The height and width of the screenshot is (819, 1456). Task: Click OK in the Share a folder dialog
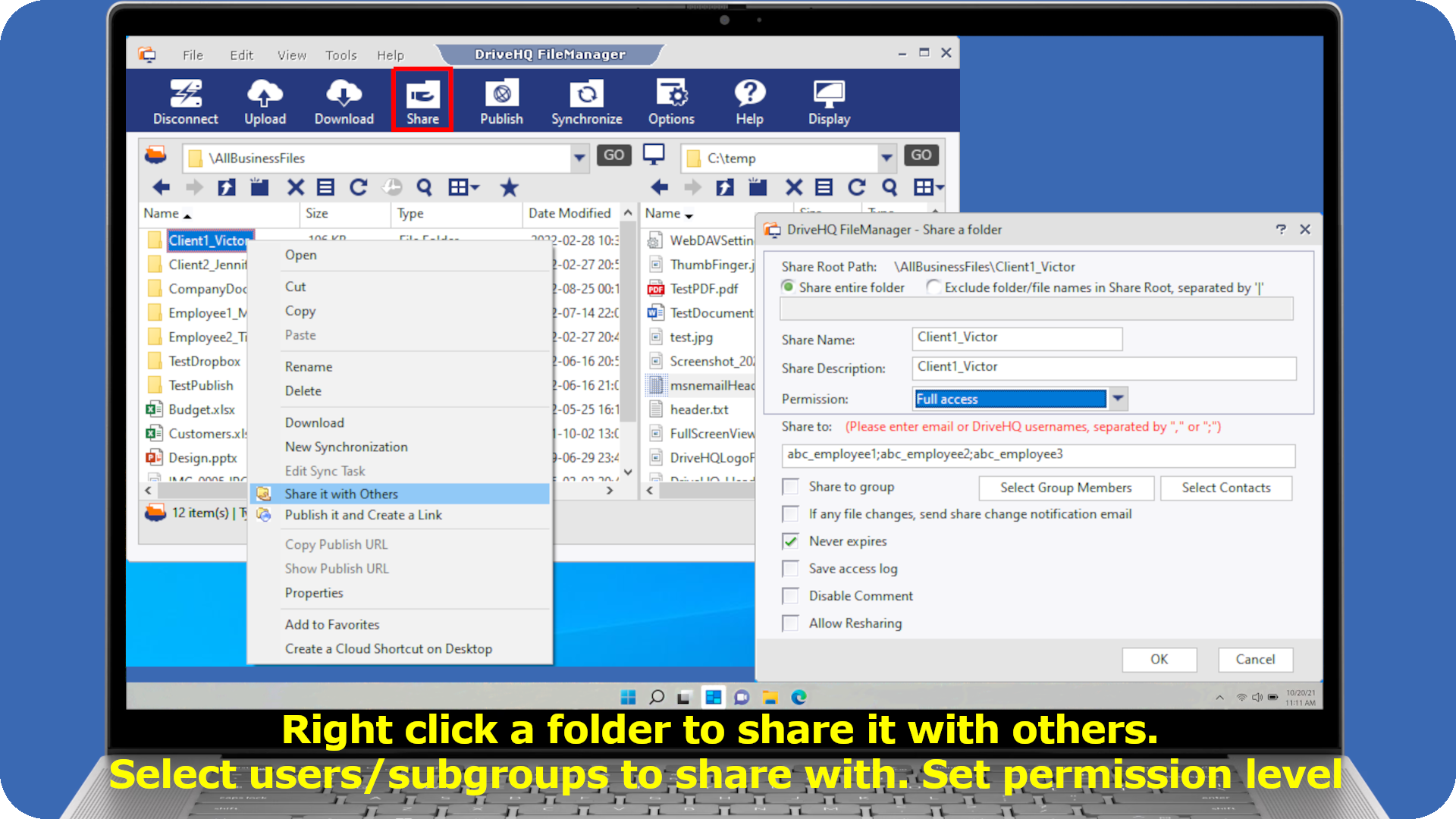[1159, 659]
